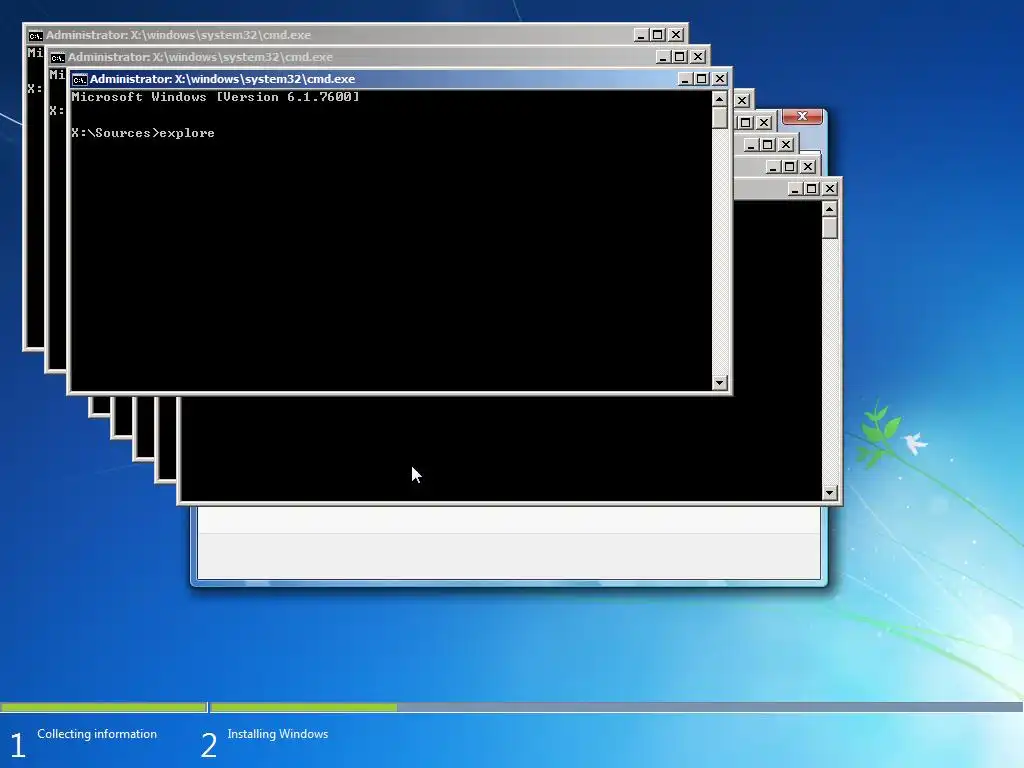Minimize the active cmd.exe window
1024x768 pixels.
pos(684,79)
